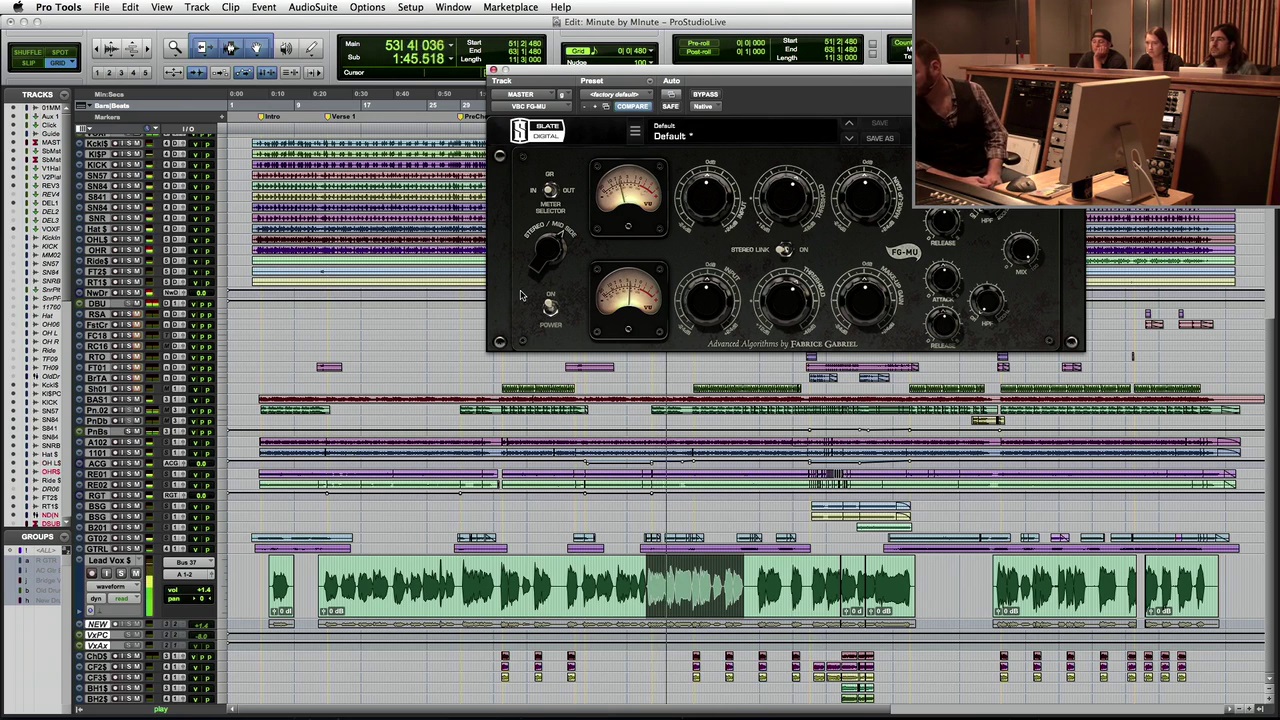Go to previous Slate preset arrow
1280x720 pixels.
pyautogui.click(x=849, y=123)
